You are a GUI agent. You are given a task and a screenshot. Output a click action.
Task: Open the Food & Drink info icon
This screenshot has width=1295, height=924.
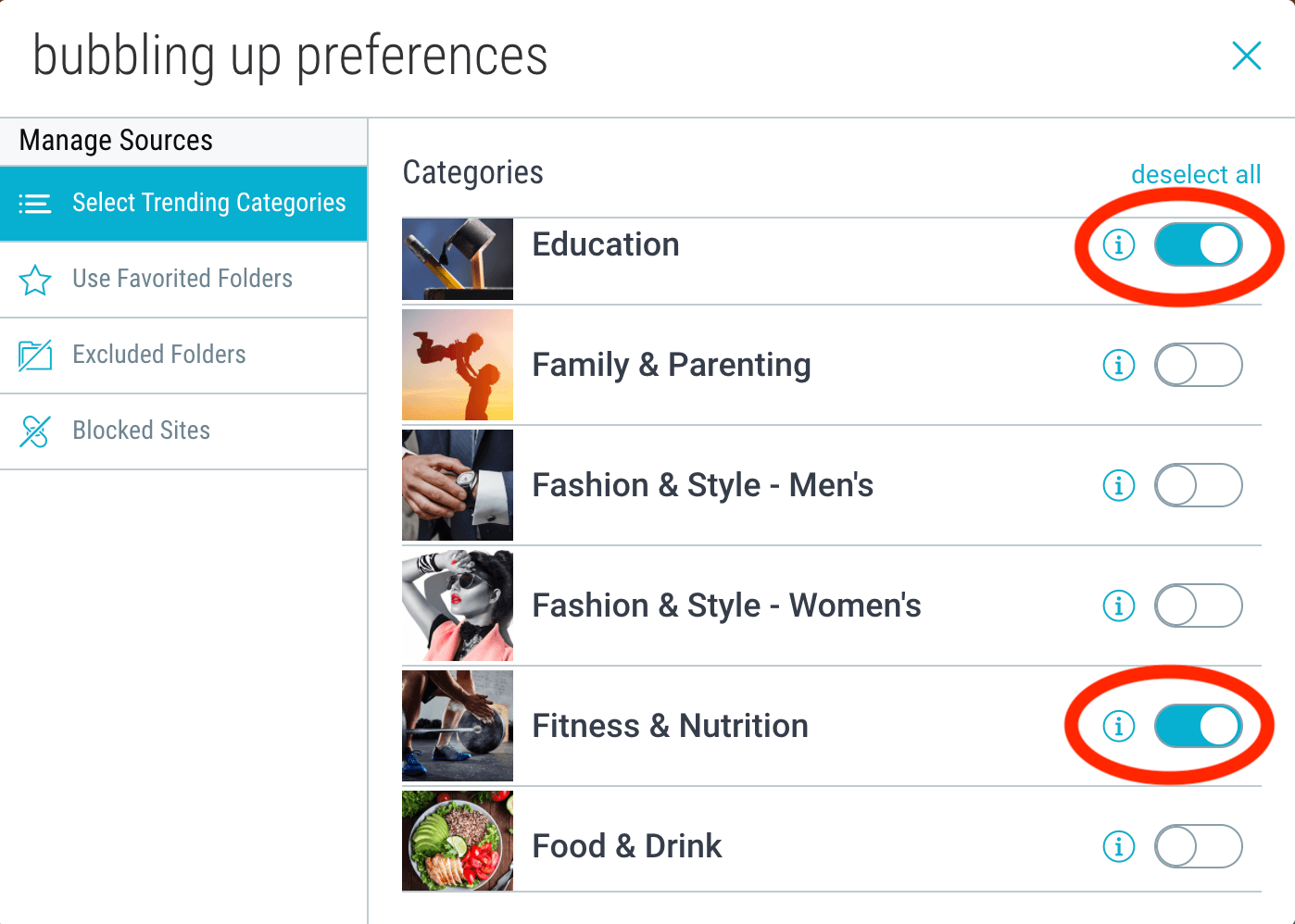tap(1119, 846)
